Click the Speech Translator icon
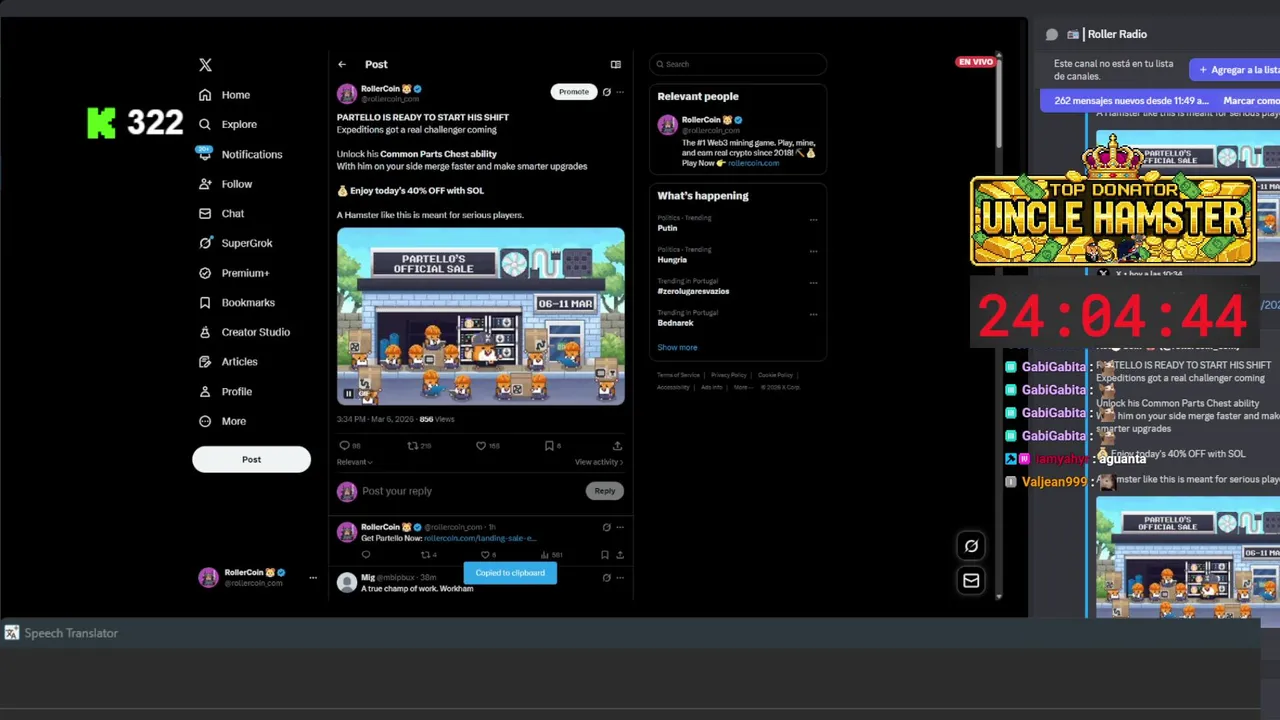The width and height of the screenshot is (1280, 720). tap(12, 633)
